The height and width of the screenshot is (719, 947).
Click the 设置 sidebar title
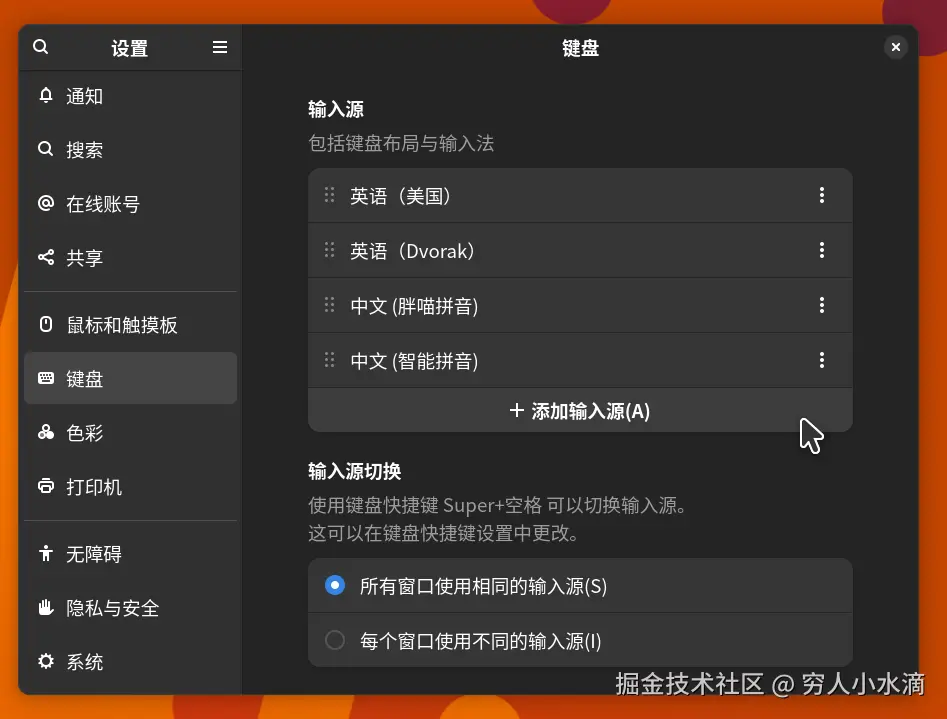click(x=130, y=48)
